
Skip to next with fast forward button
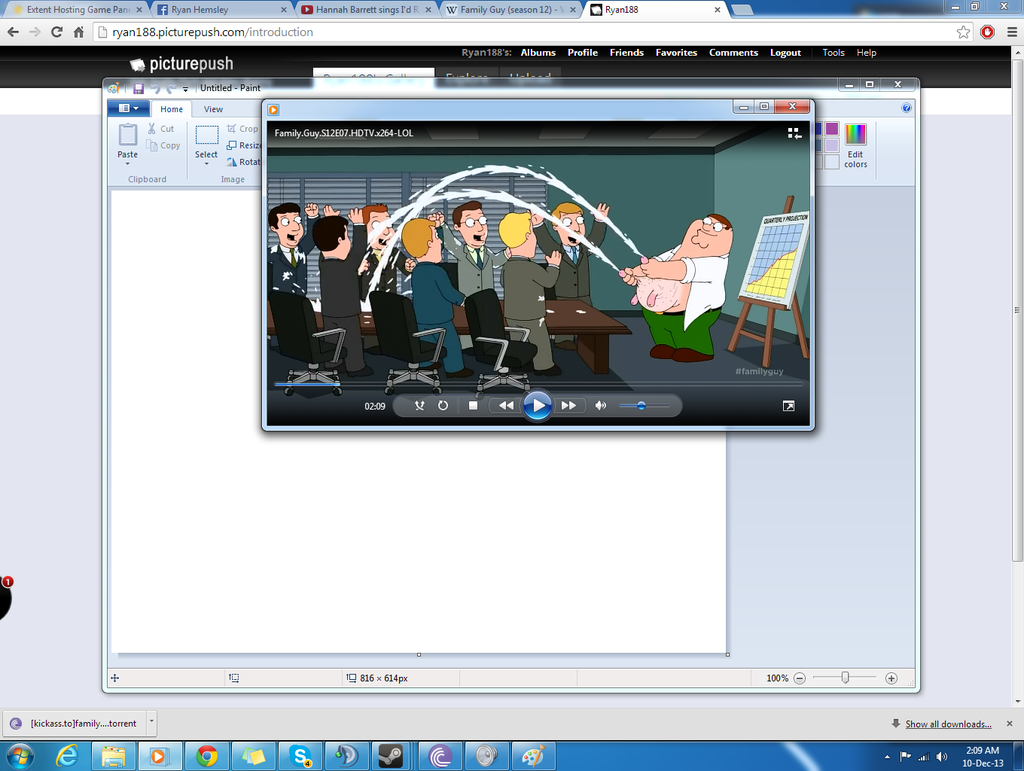pyautogui.click(x=569, y=405)
